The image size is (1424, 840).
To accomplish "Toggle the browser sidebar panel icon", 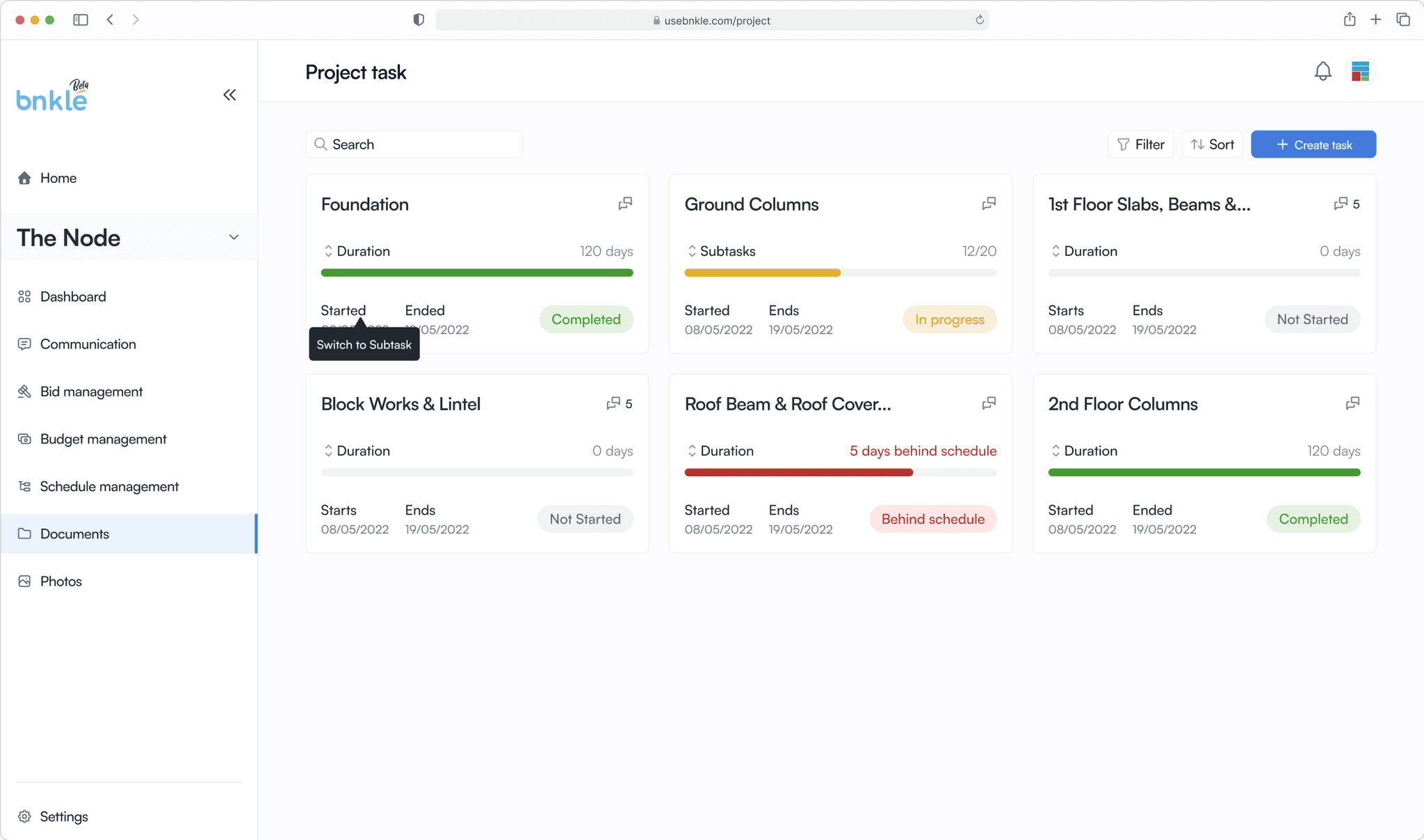I will tap(81, 19).
